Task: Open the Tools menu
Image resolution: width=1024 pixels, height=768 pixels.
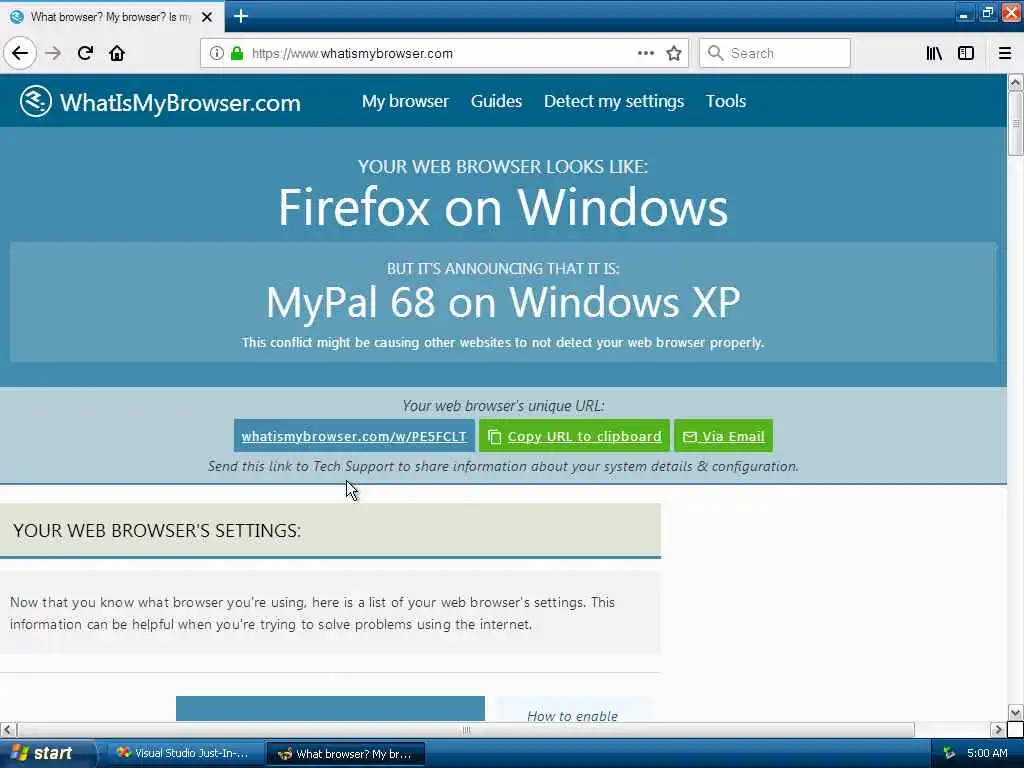Action: pos(726,101)
